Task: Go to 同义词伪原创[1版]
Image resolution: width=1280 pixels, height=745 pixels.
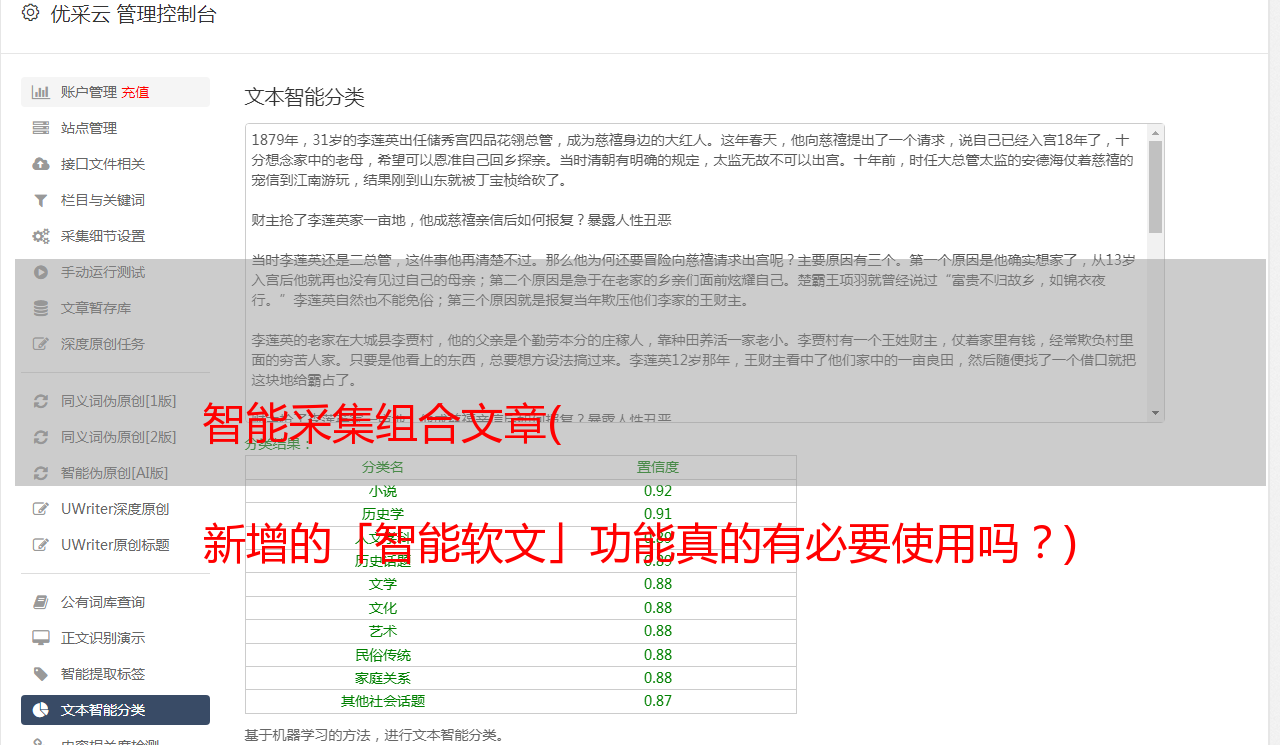Action: 115,401
